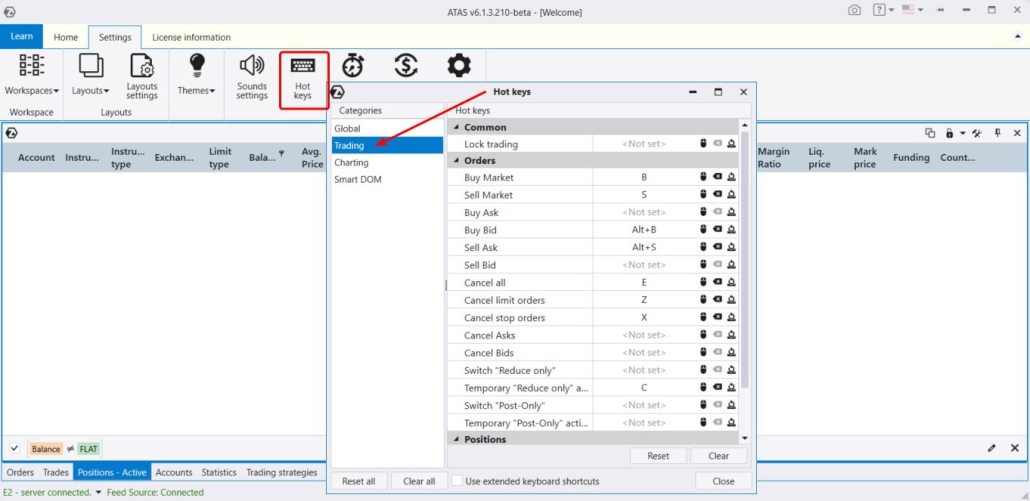Image resolution: width=1030 pixels, height=501 pixels.
Task: Click the Close button in Hot keys dialog
Action: 723,481
